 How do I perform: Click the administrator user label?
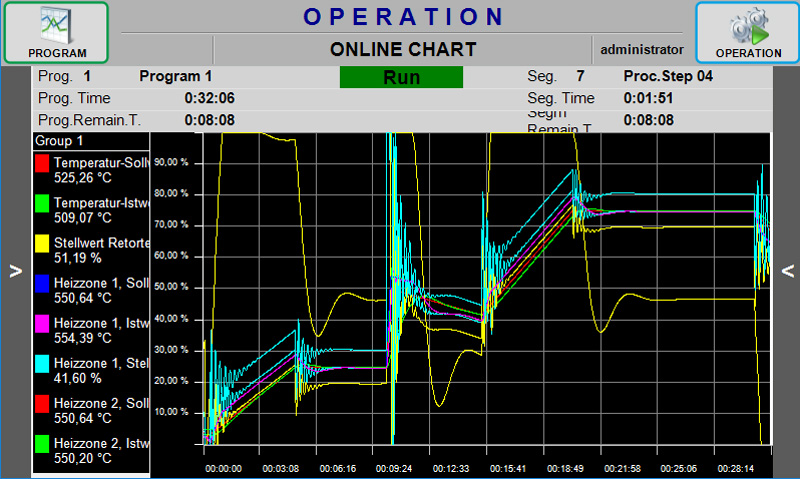(641, 48)
